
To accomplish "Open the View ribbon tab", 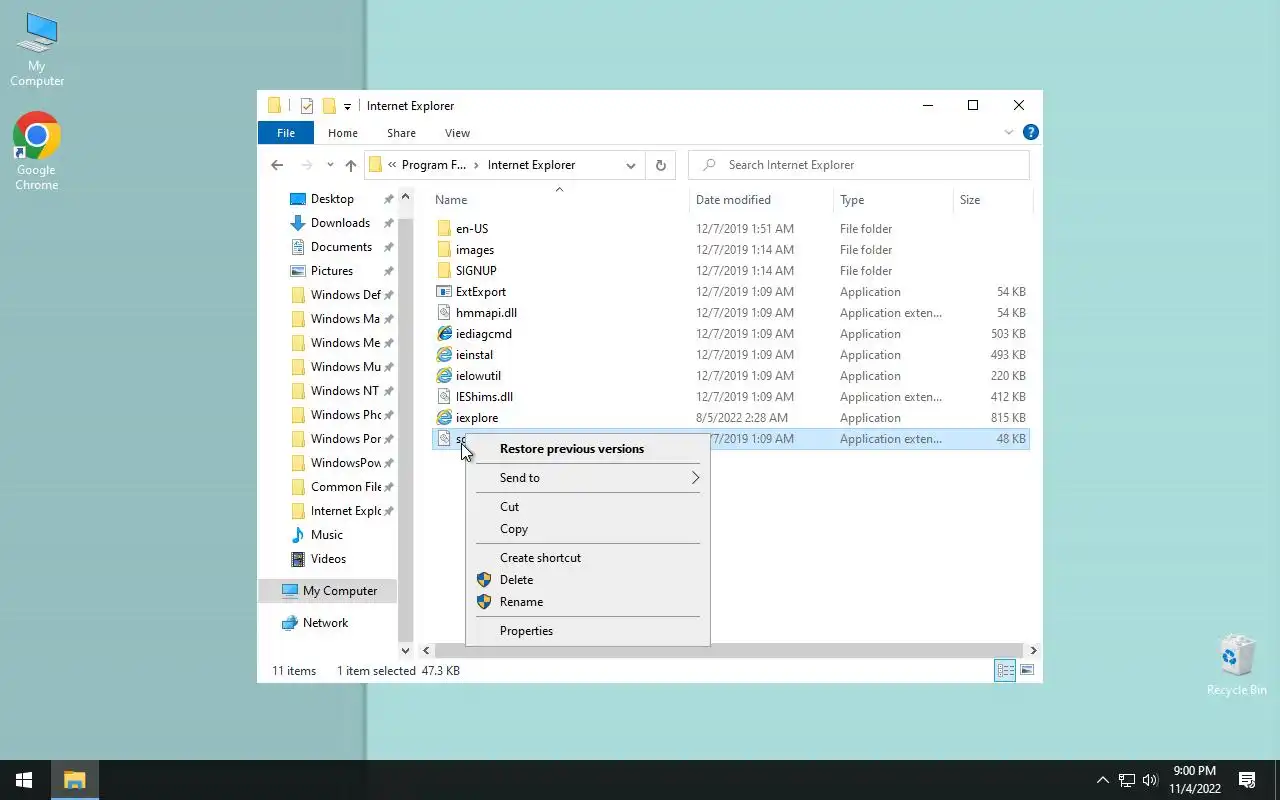I will pos(457,133).
